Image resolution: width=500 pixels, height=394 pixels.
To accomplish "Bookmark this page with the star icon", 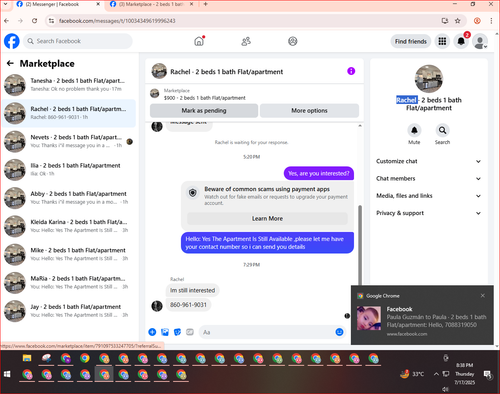I will point(458,21).
